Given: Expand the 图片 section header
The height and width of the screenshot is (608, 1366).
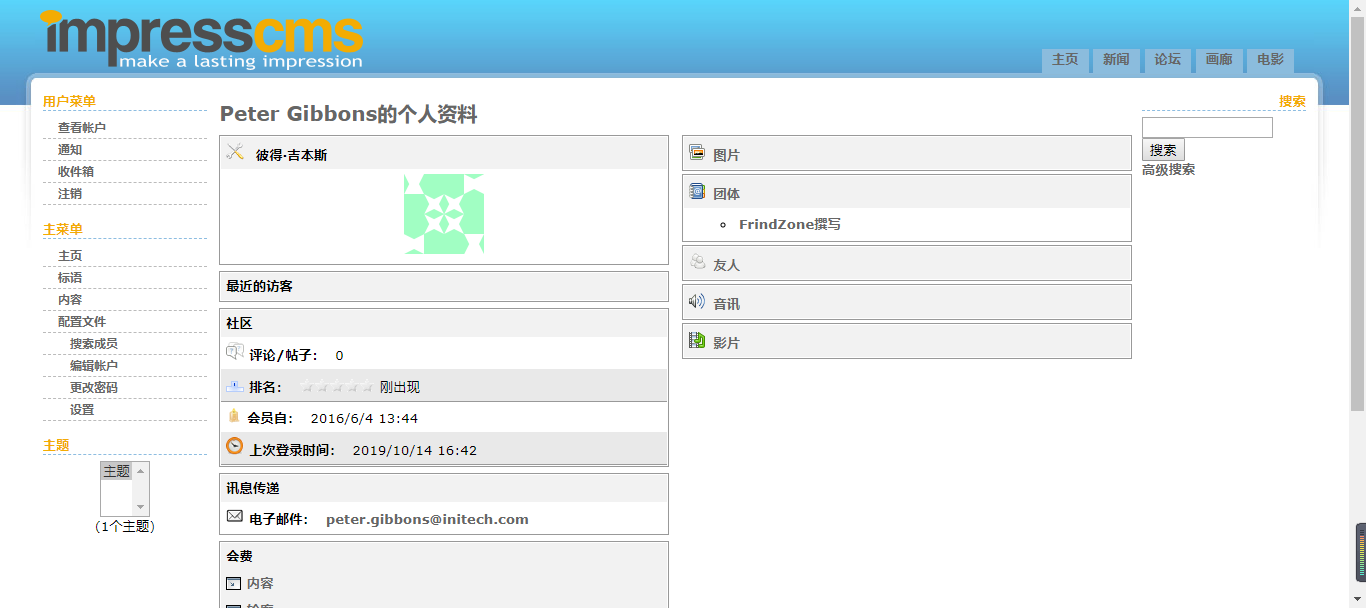Looking at the screenshot, I should point(907,154).
